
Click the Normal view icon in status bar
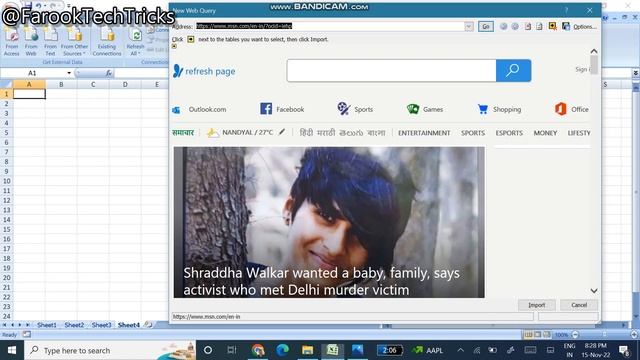pos(528,335)
